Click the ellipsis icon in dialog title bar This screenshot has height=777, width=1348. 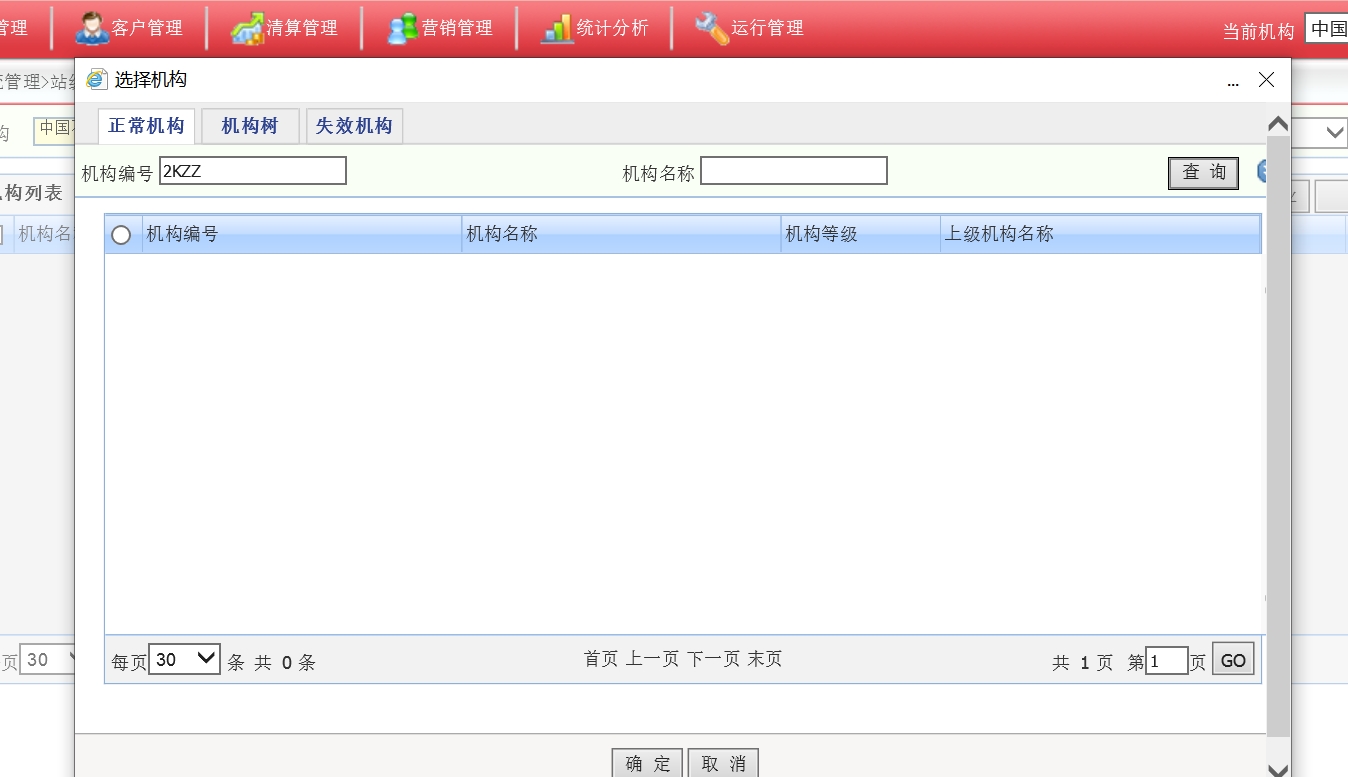pos(1233,81)
